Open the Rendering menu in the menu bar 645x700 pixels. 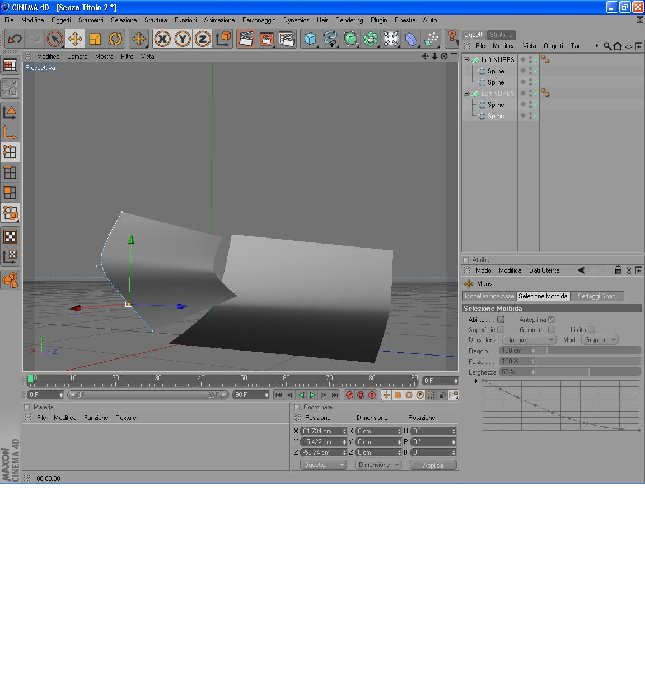coord(349,20)
